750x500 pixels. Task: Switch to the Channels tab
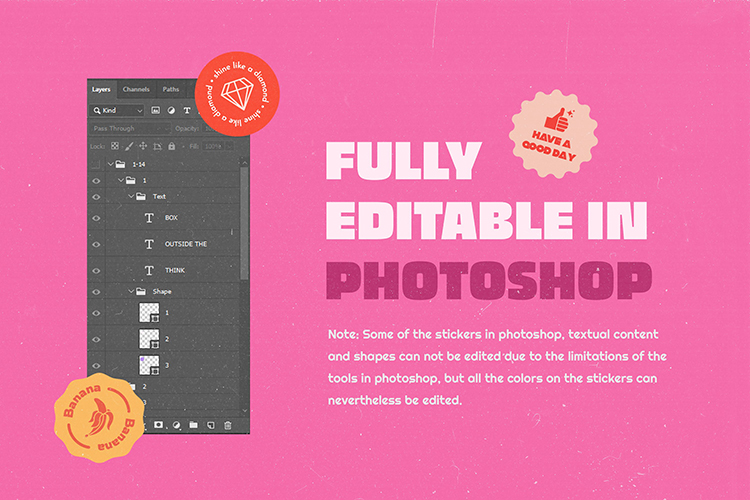point(136,89)
